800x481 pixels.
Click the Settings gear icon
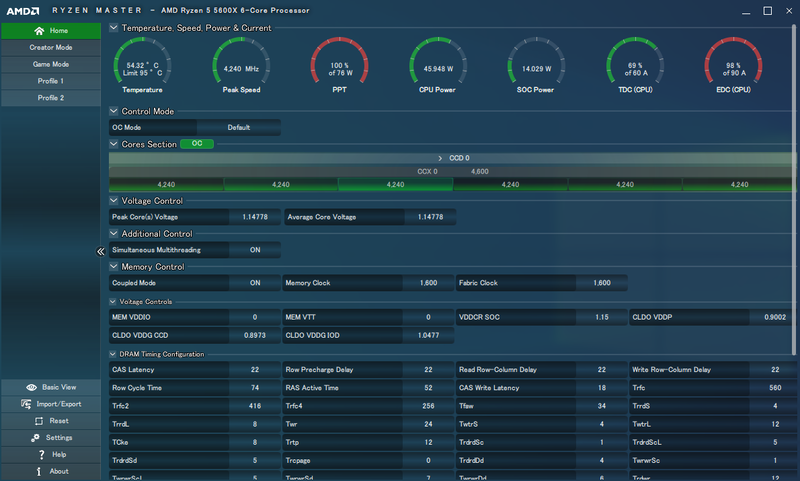(x=35, y=438)
